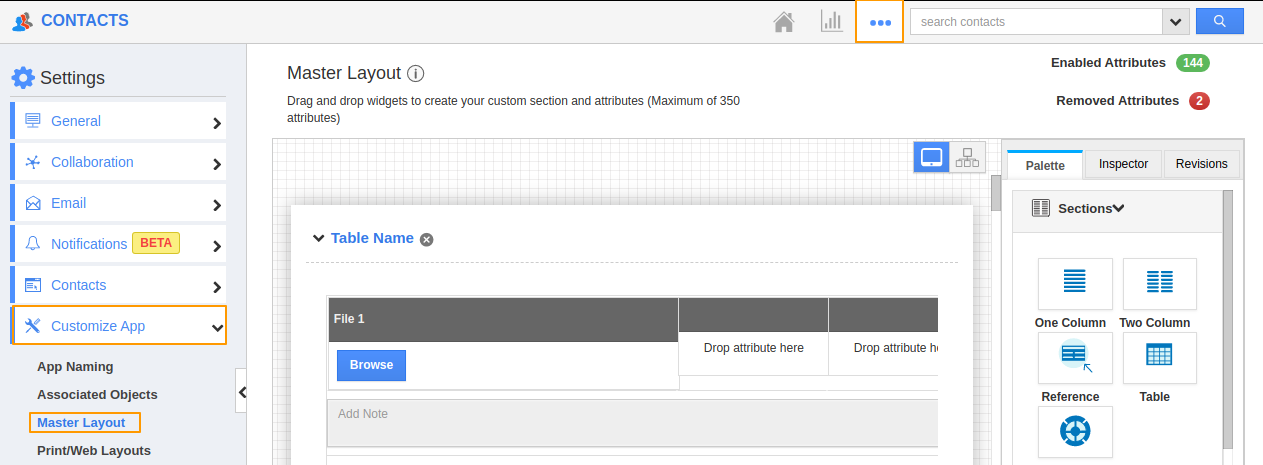Viewport: 1263px width, 465px height.
Task: Click the three-dots more options icon
Action: pos(880,22)
